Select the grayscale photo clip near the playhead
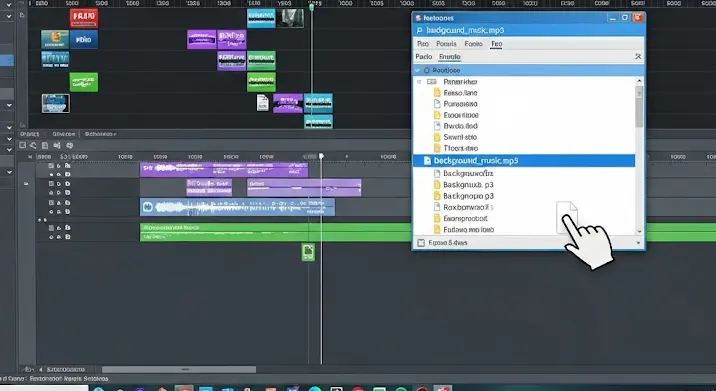Viewport: 716px width, 391px height. (290, 18)
